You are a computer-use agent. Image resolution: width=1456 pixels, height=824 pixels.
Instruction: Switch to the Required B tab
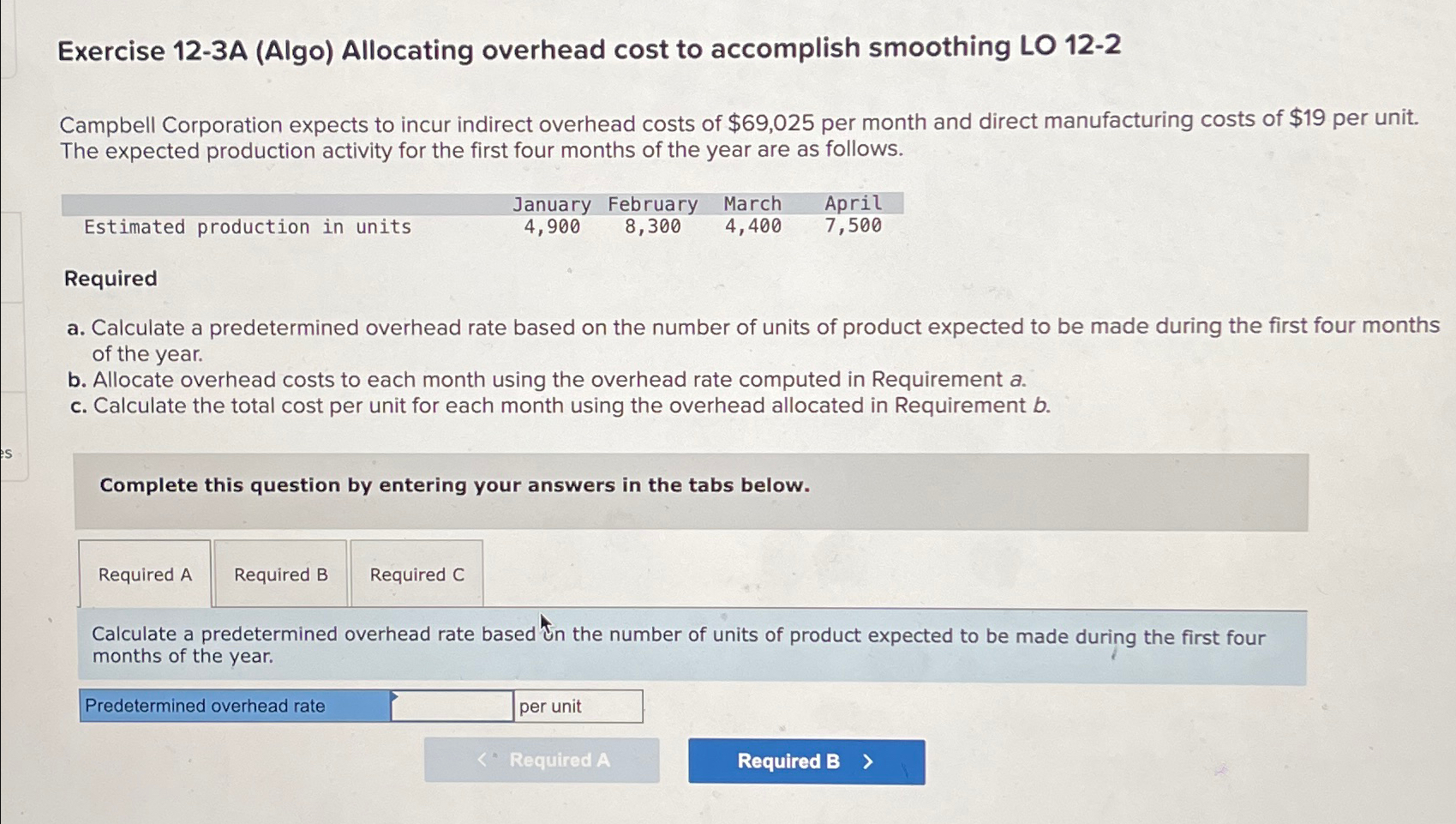(279, 574)
